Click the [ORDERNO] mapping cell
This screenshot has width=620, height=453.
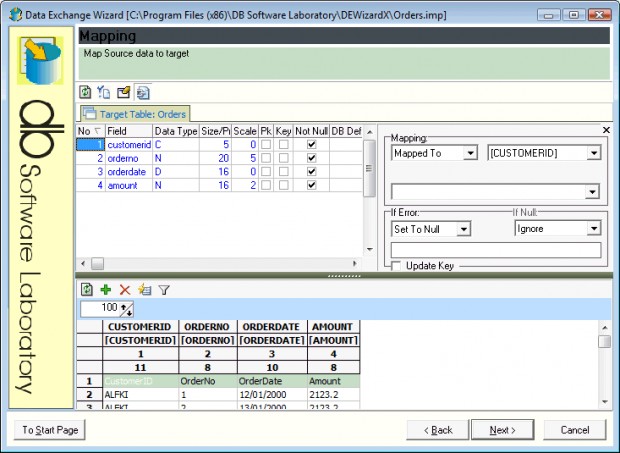click(x=208, y=340)
